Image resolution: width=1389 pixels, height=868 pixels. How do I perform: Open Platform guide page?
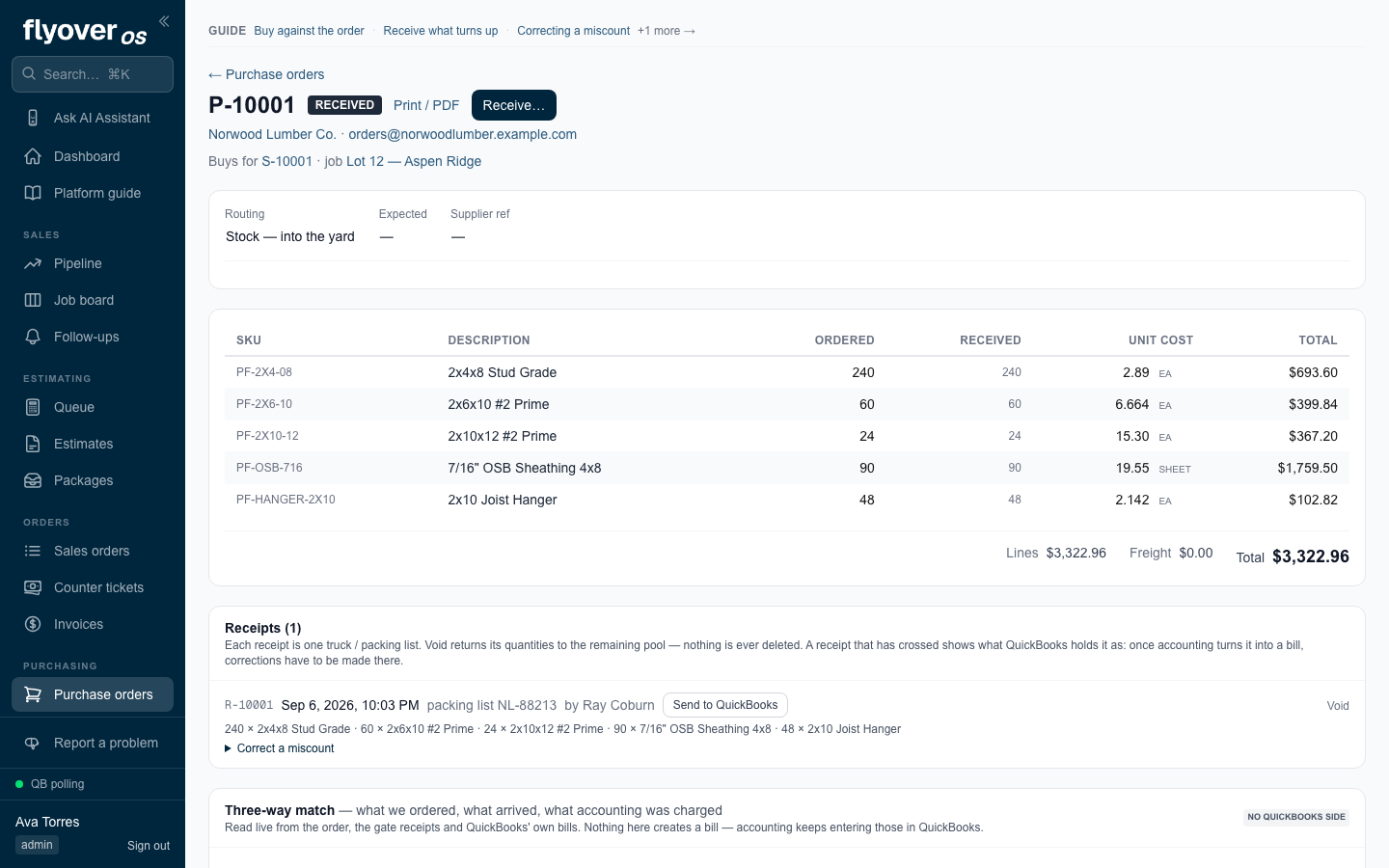[93, 193]
